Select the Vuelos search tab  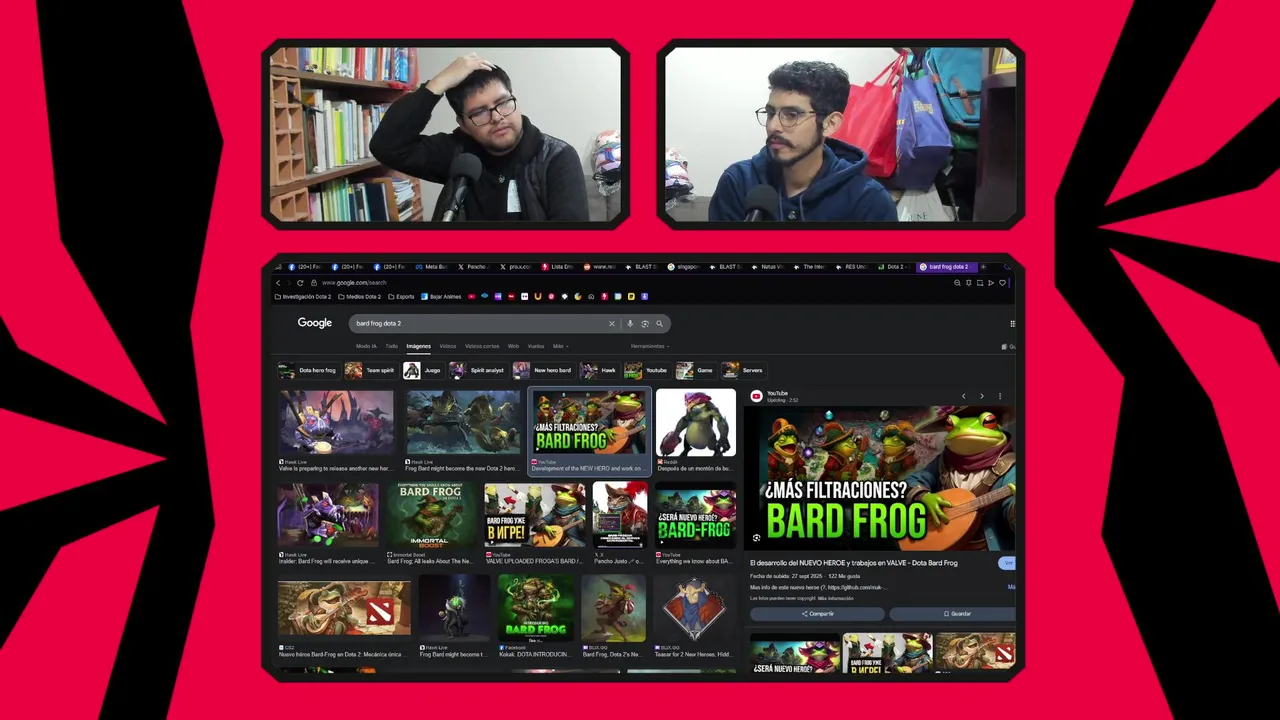click(x=536, y=346)
